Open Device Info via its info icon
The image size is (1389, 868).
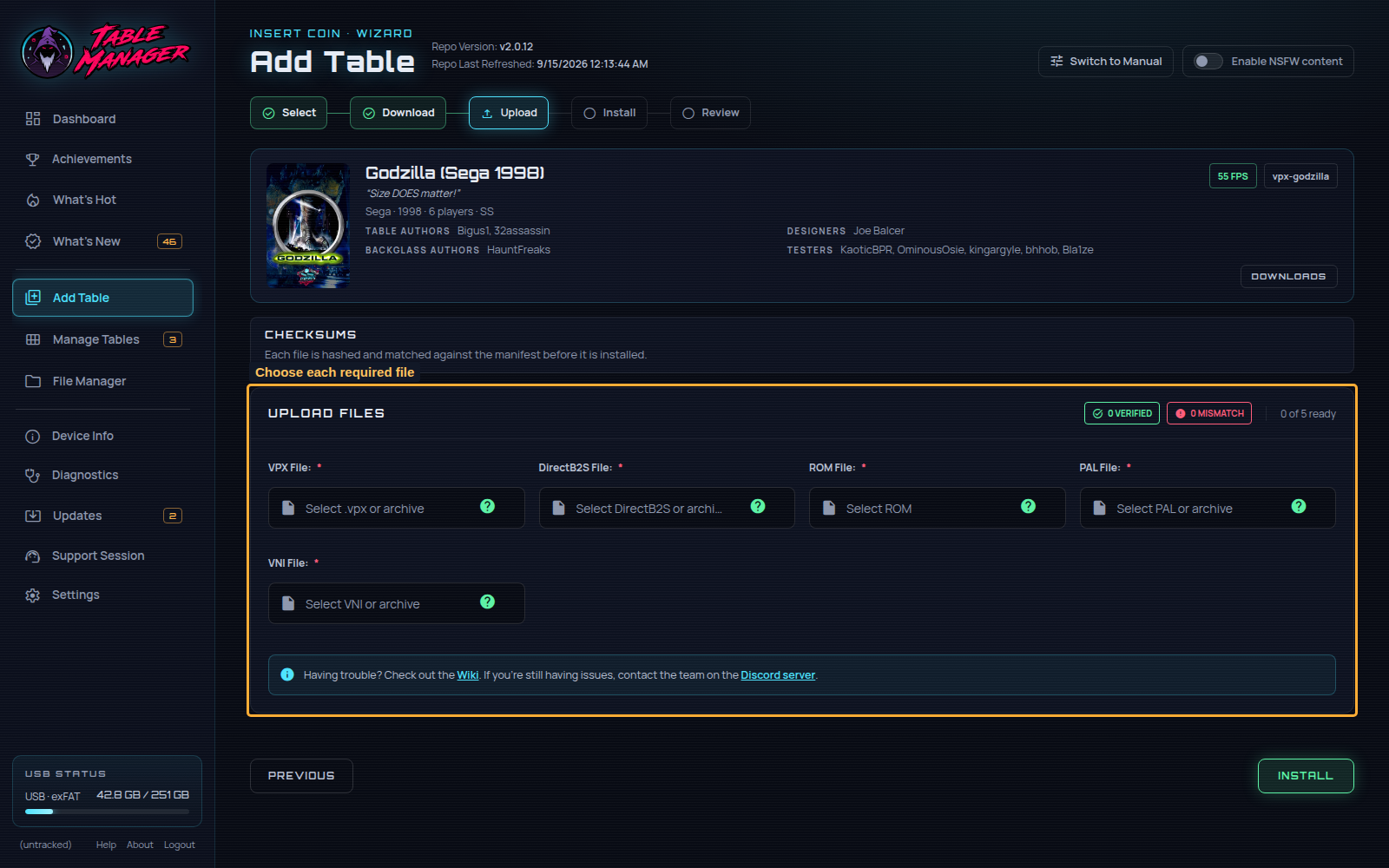tap(33, 436)
